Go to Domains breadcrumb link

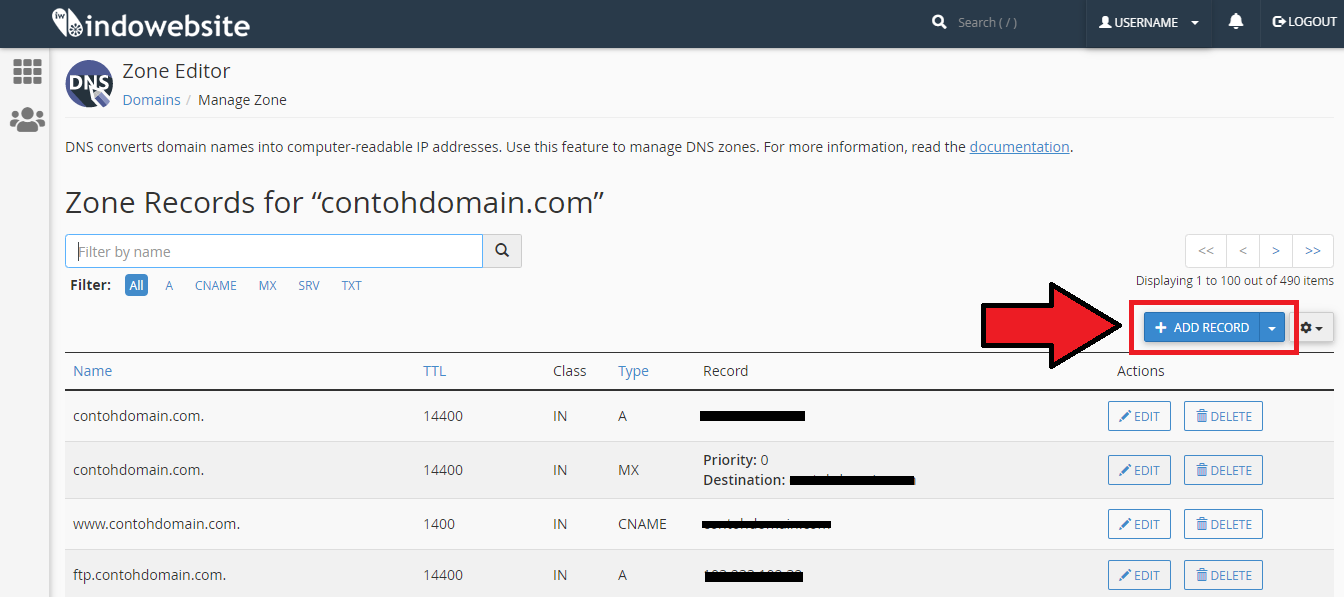[151, 100]
